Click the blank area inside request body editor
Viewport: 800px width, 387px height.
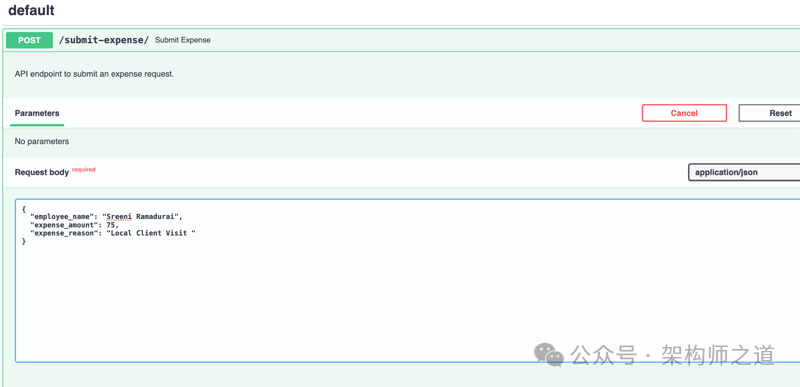(x=407, y=301)
